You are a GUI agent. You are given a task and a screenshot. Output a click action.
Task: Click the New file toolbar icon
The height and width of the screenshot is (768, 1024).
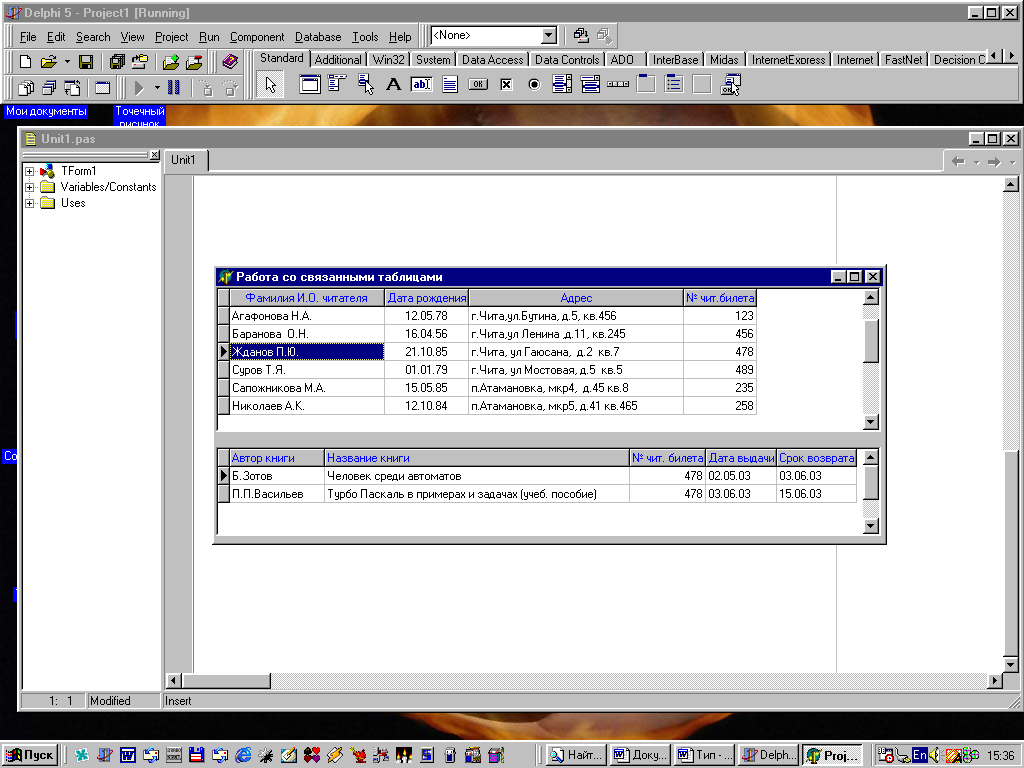[x=25, y=61]
